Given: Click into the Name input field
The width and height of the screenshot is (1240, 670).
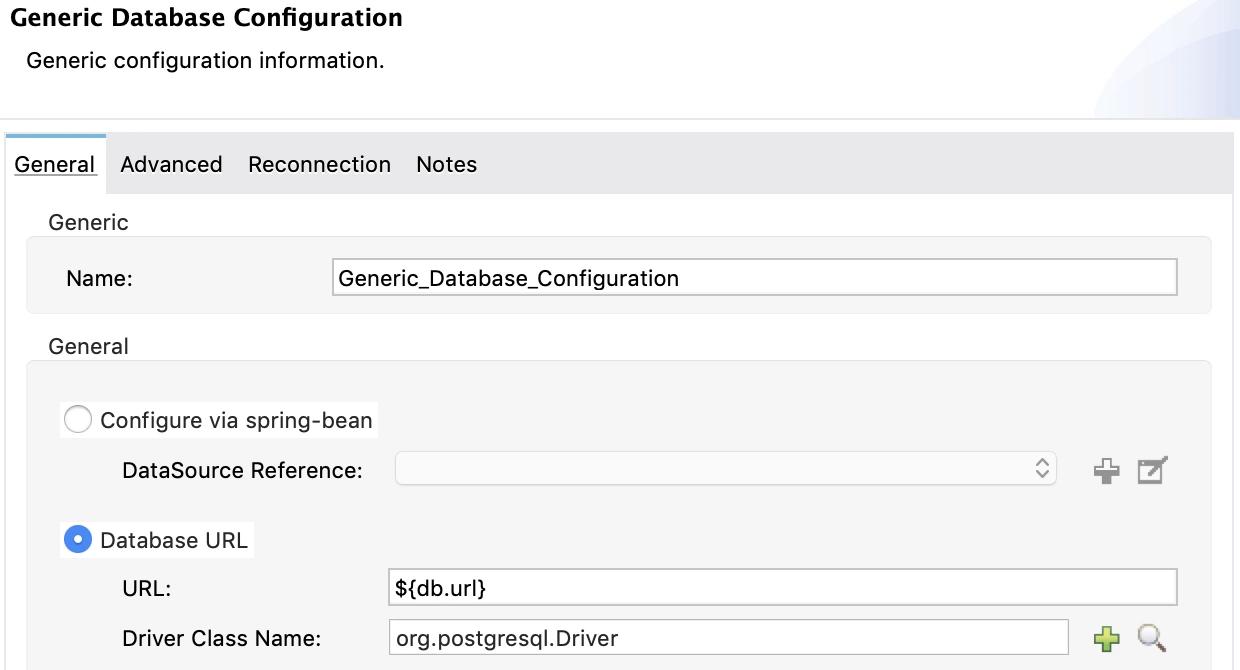Looking at the screenshot, I should (754, 278).
